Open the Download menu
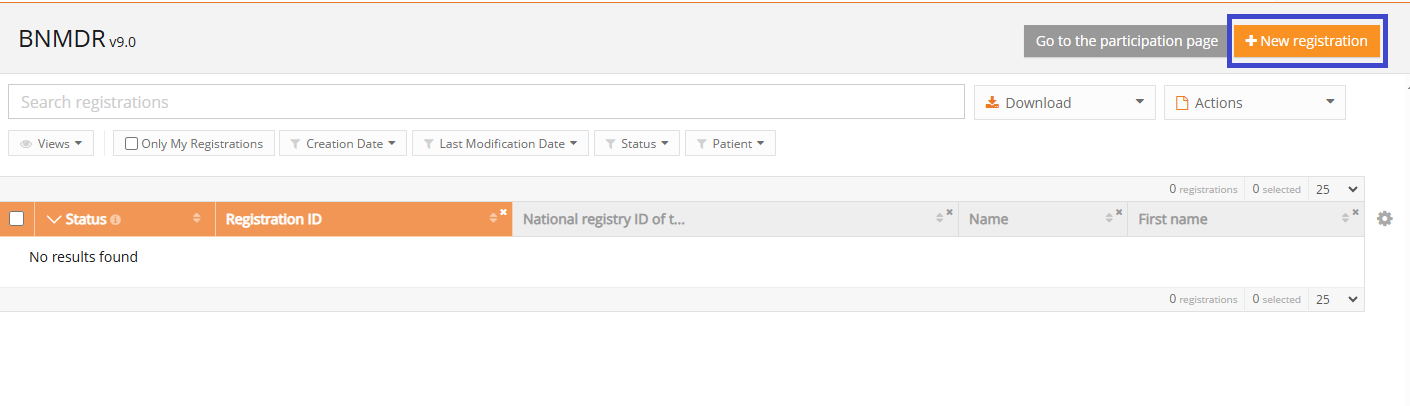 tap(1064, 102)
